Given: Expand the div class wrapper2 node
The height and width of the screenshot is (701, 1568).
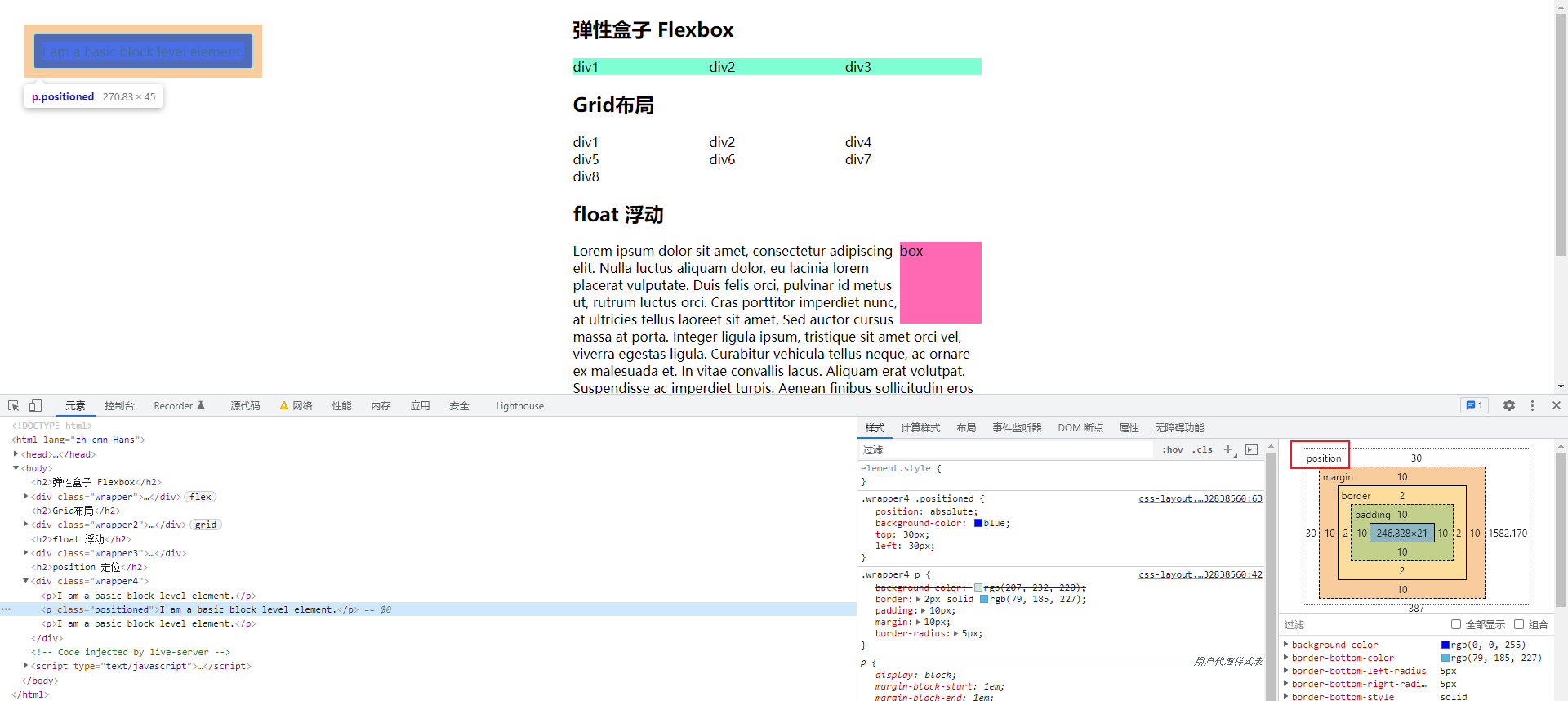Looking at the screenshot, I should pyautogui.click(x=26, y=525).
